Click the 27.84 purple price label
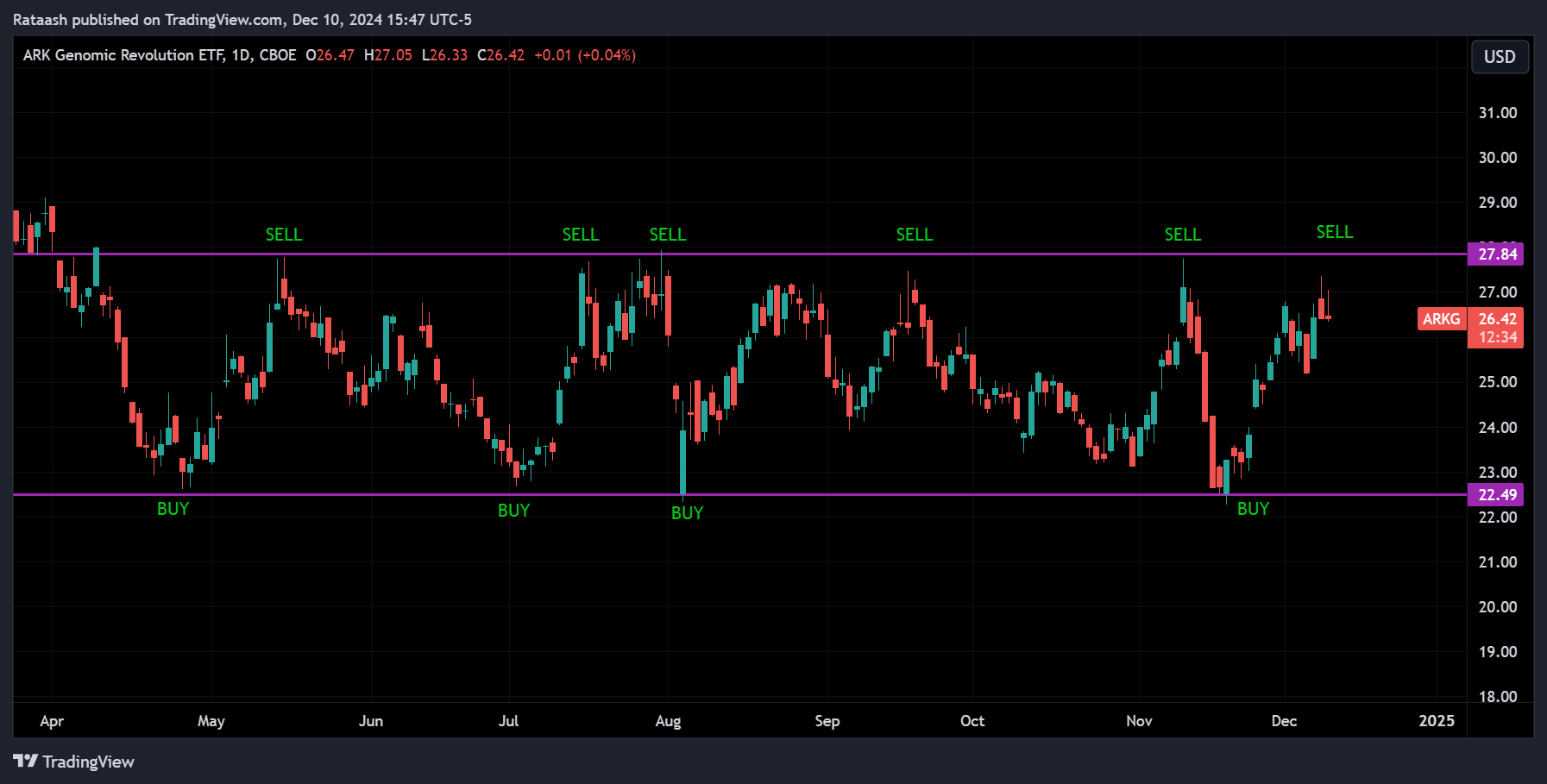1547x784 pixels. coord(1497,254)
